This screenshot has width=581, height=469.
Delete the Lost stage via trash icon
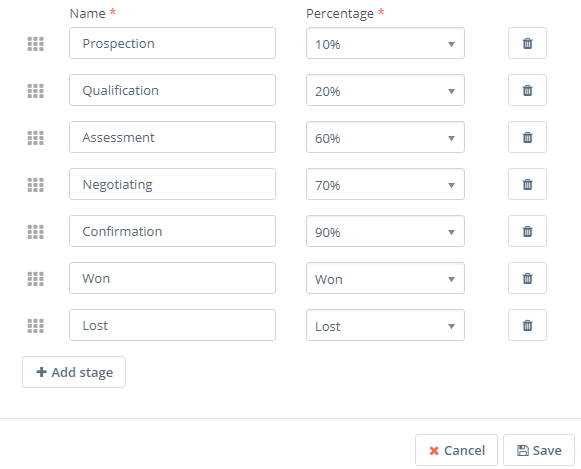[527, 325]
